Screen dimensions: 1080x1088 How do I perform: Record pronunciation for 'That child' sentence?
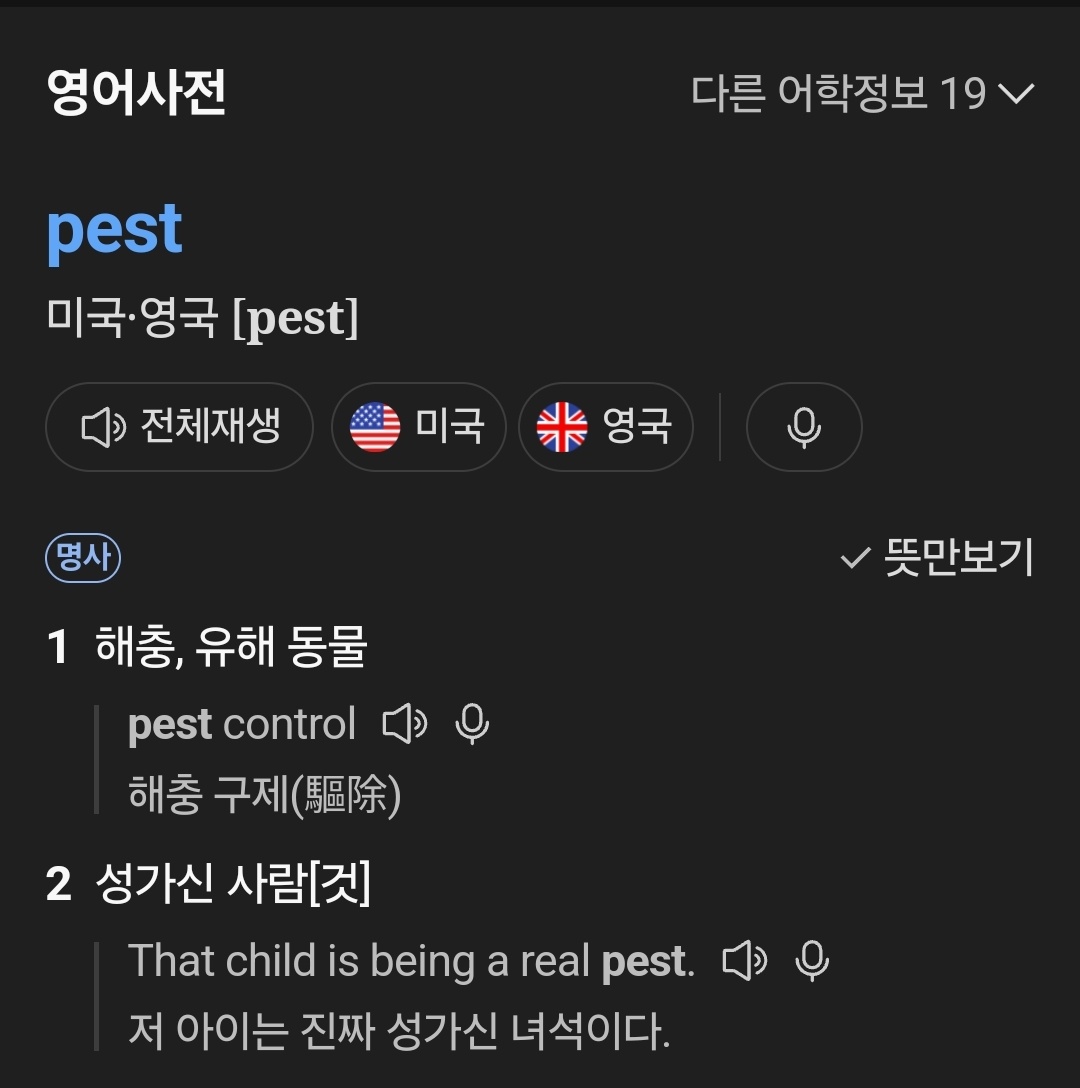[x=811, y=961]
